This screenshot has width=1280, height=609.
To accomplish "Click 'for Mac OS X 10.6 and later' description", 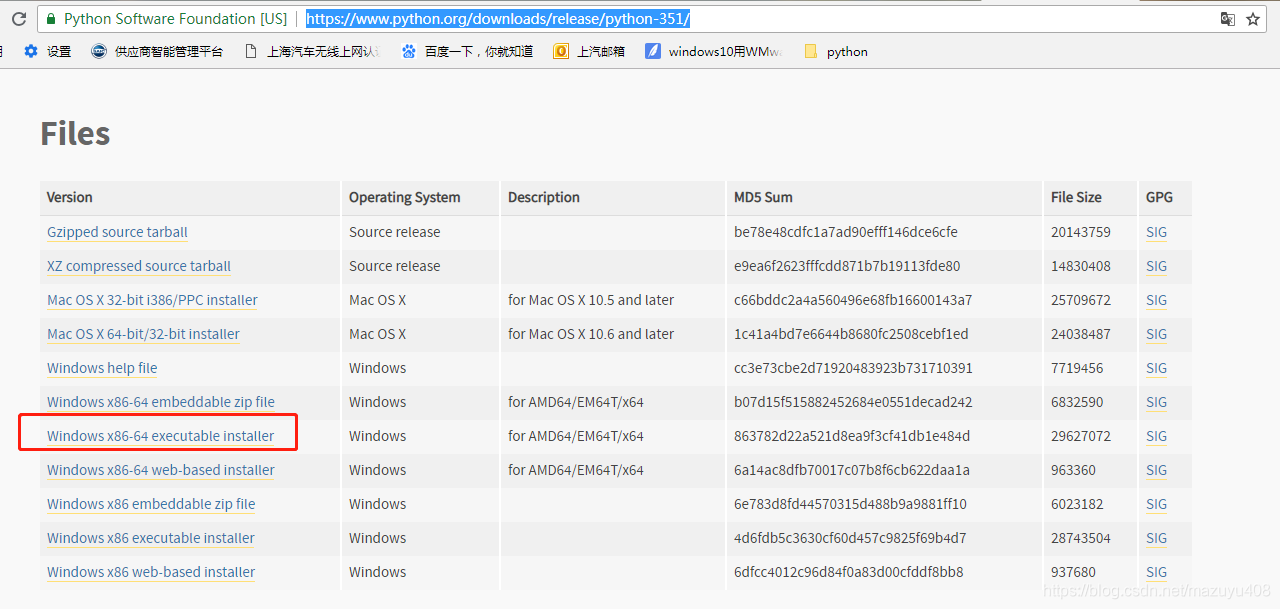I will [x=591, y=334].
